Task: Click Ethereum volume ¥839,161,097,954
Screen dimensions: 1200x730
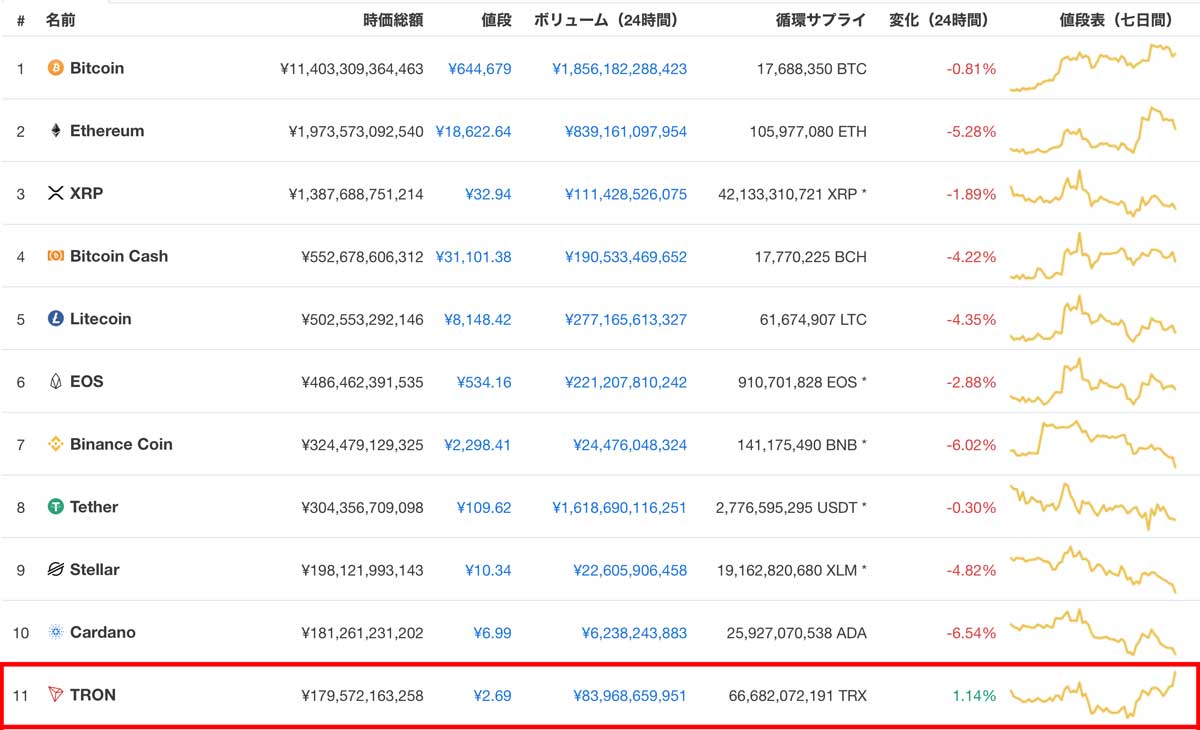Action: 625,131
